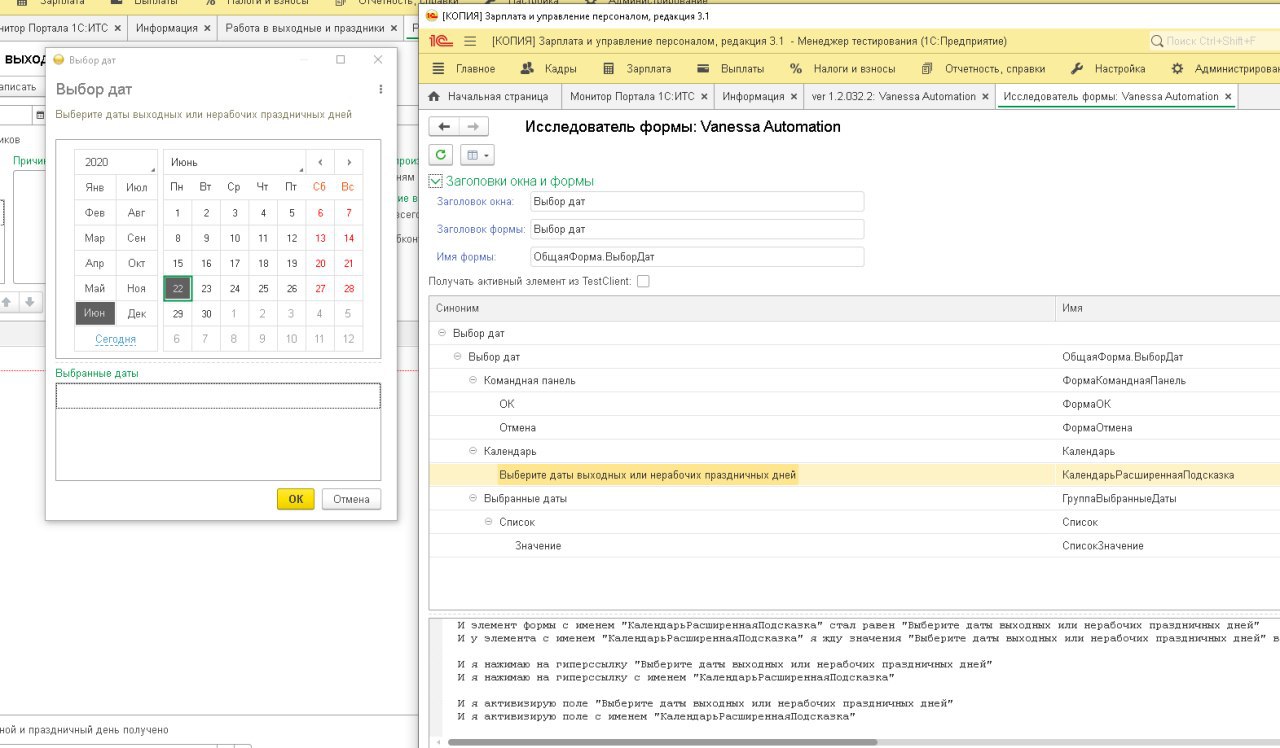This screenshot has width=1280, height=748.
Task: Select June 13 Saturday in the calendar
Action: [x=320, y=238]
